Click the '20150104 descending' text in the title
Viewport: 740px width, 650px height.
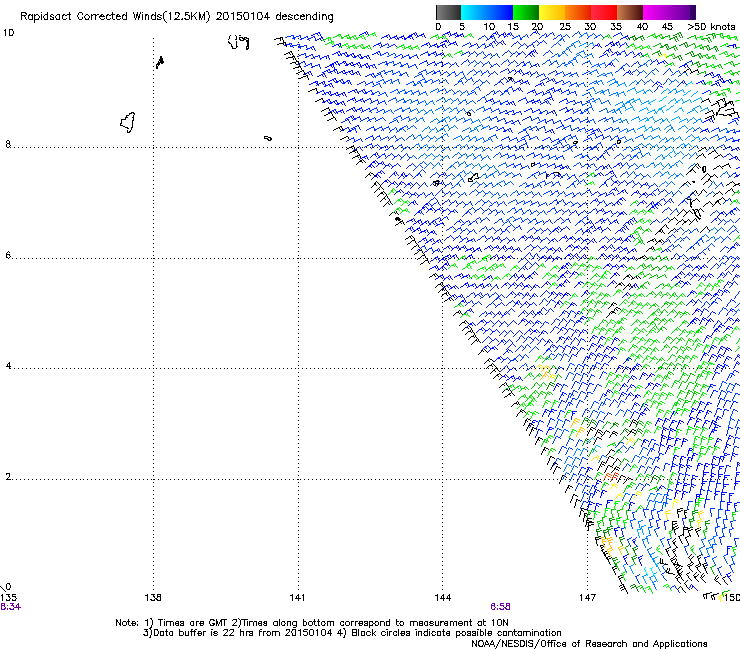(x=275, y=17)
